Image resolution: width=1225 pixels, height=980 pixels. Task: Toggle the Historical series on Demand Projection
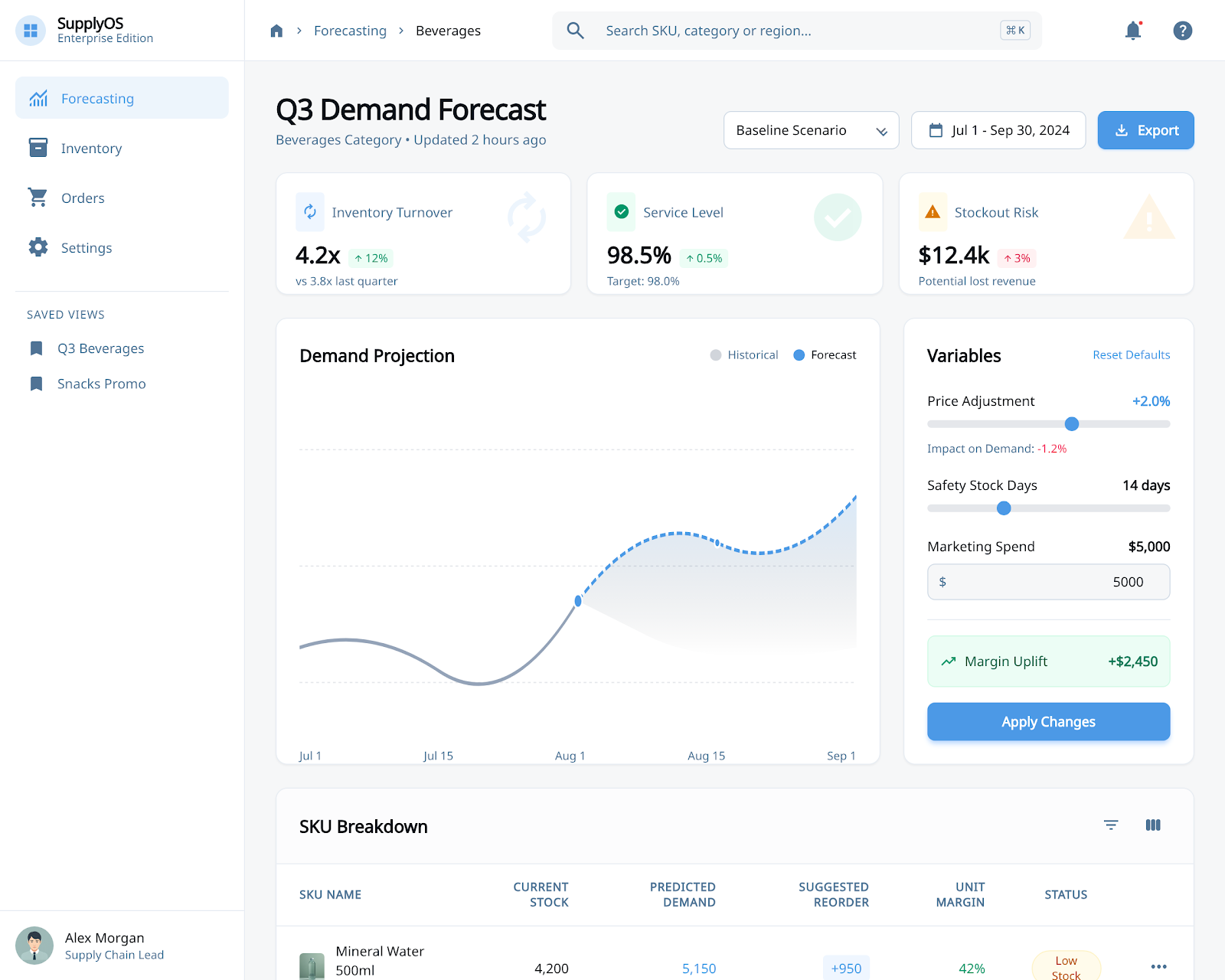point(743,354)
